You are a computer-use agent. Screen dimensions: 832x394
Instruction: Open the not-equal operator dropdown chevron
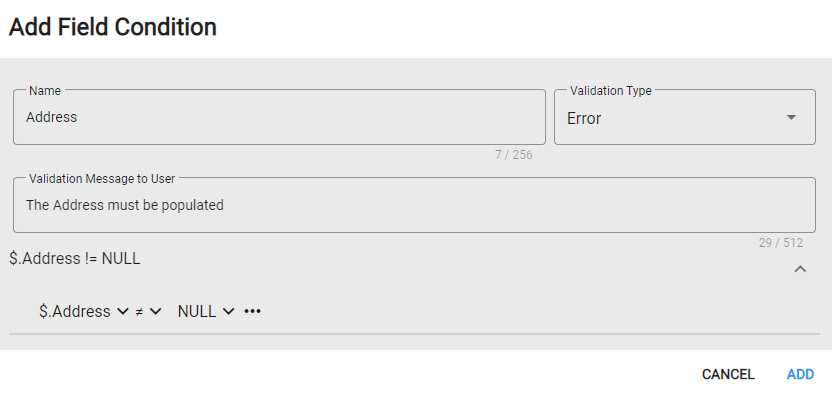tap(155, 312)
